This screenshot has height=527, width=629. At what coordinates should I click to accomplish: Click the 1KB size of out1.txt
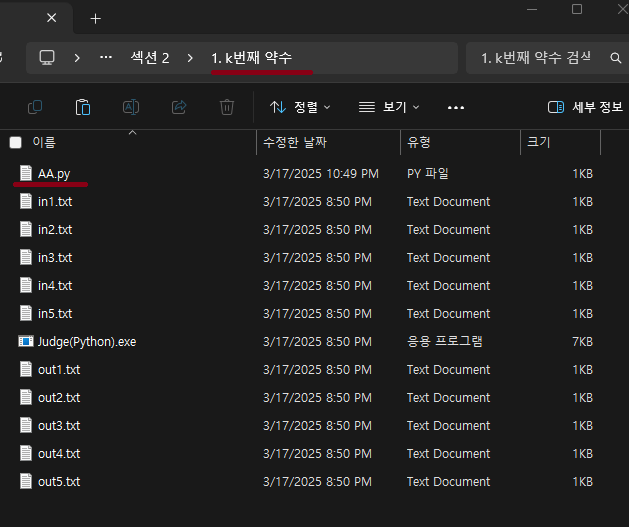582,370
